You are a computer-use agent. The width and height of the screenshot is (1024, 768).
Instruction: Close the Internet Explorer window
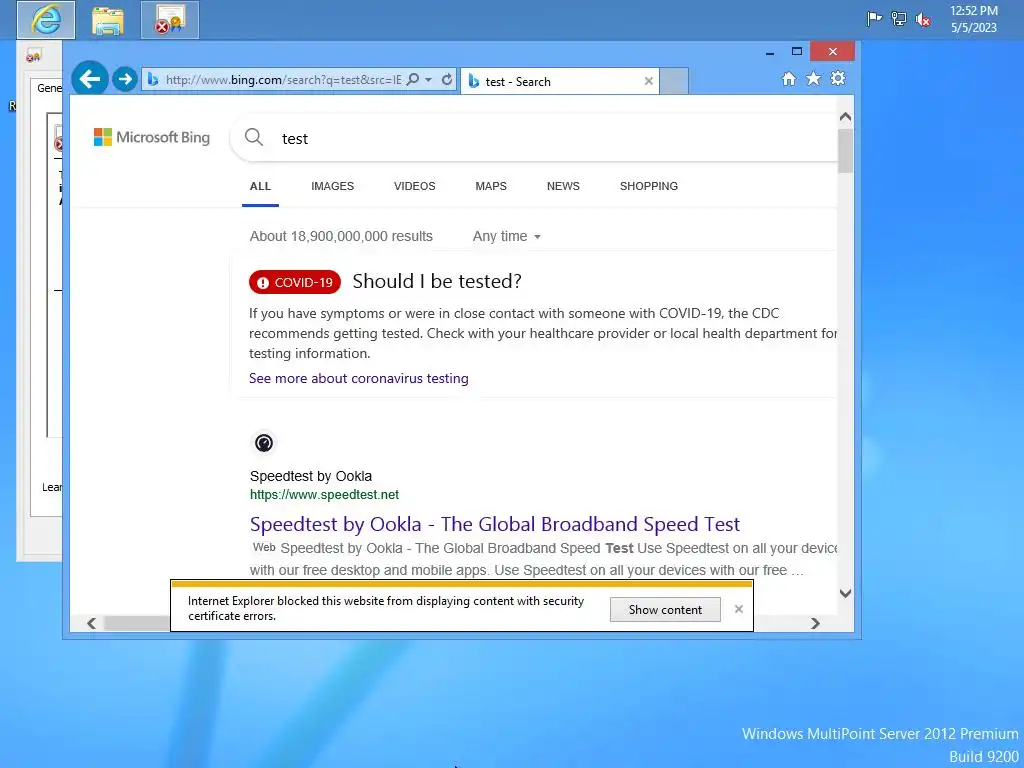click(832, 52)
